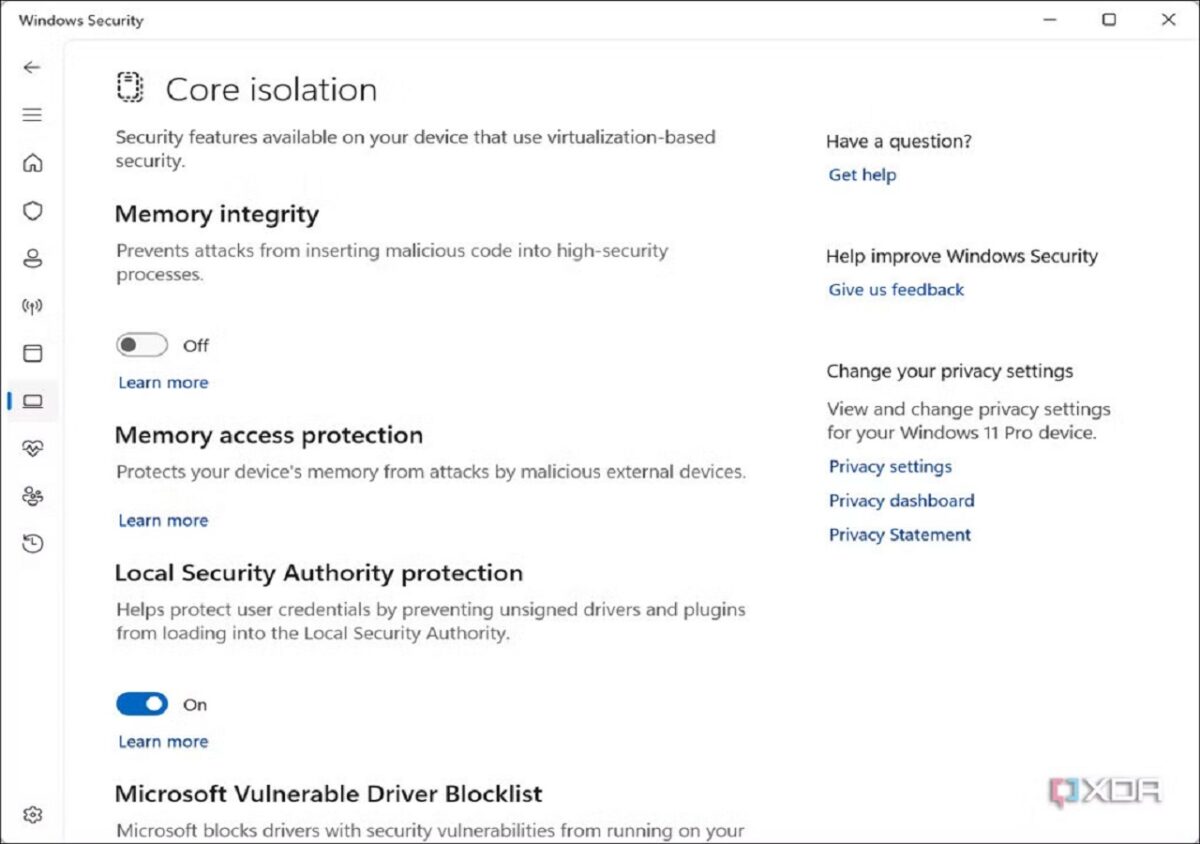The width and height of the screenshot is (1200, 844).
Task: Open Firewall & network protection icon
Action: pos(33,306)
